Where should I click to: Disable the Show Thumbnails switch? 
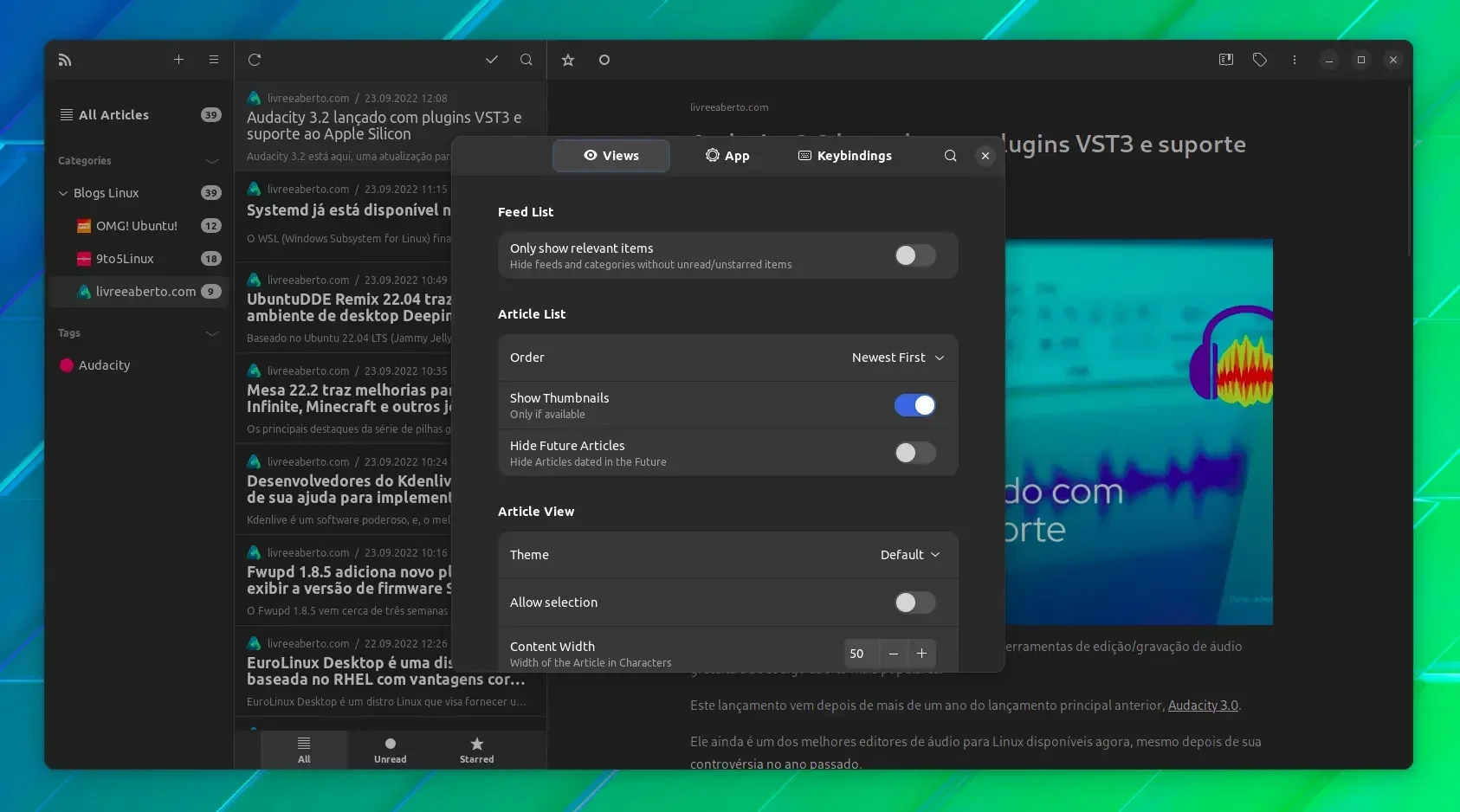point(914,405)
